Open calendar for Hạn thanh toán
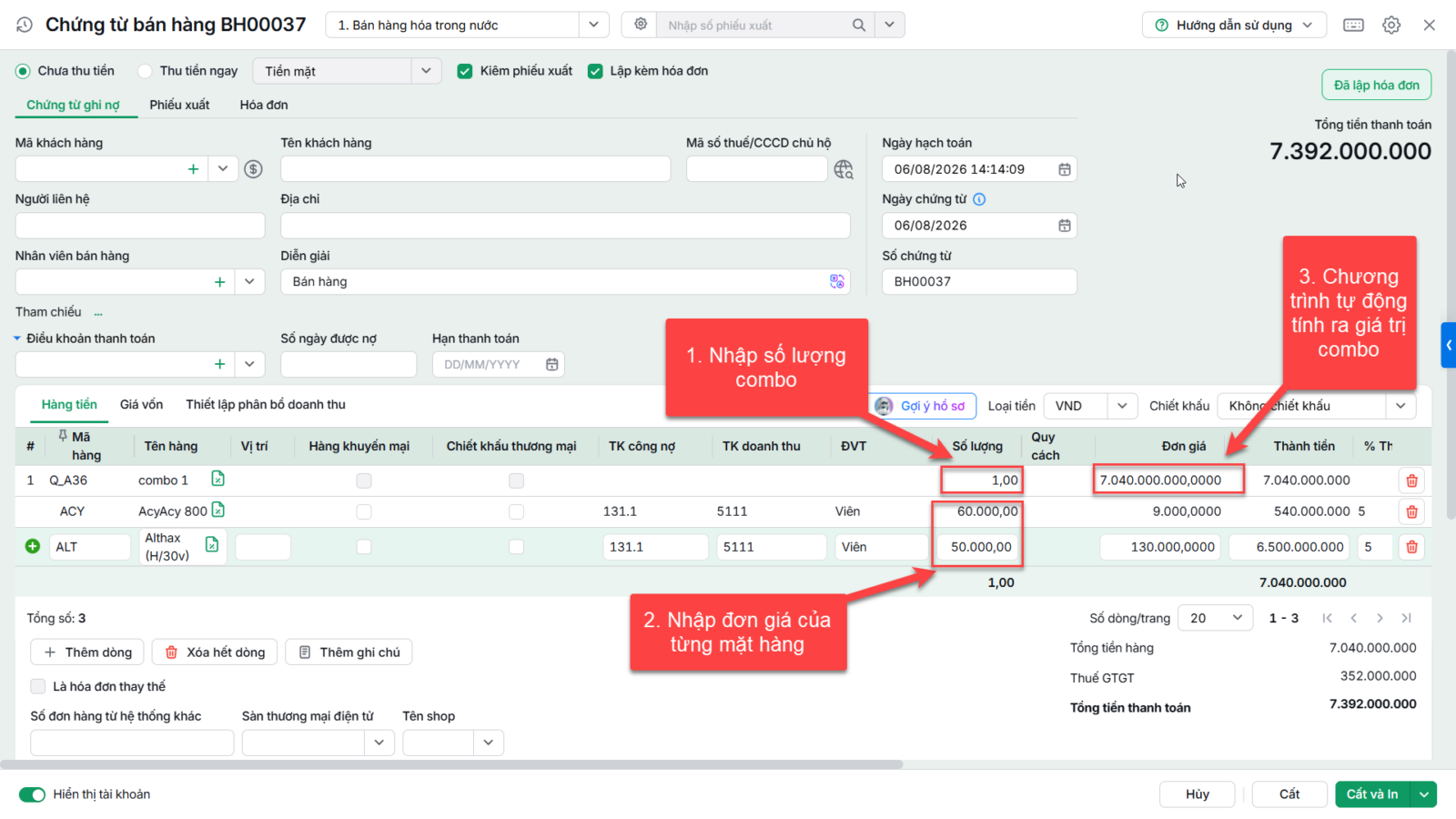This screenshot has height=819, width=1456. coord(551,364)
